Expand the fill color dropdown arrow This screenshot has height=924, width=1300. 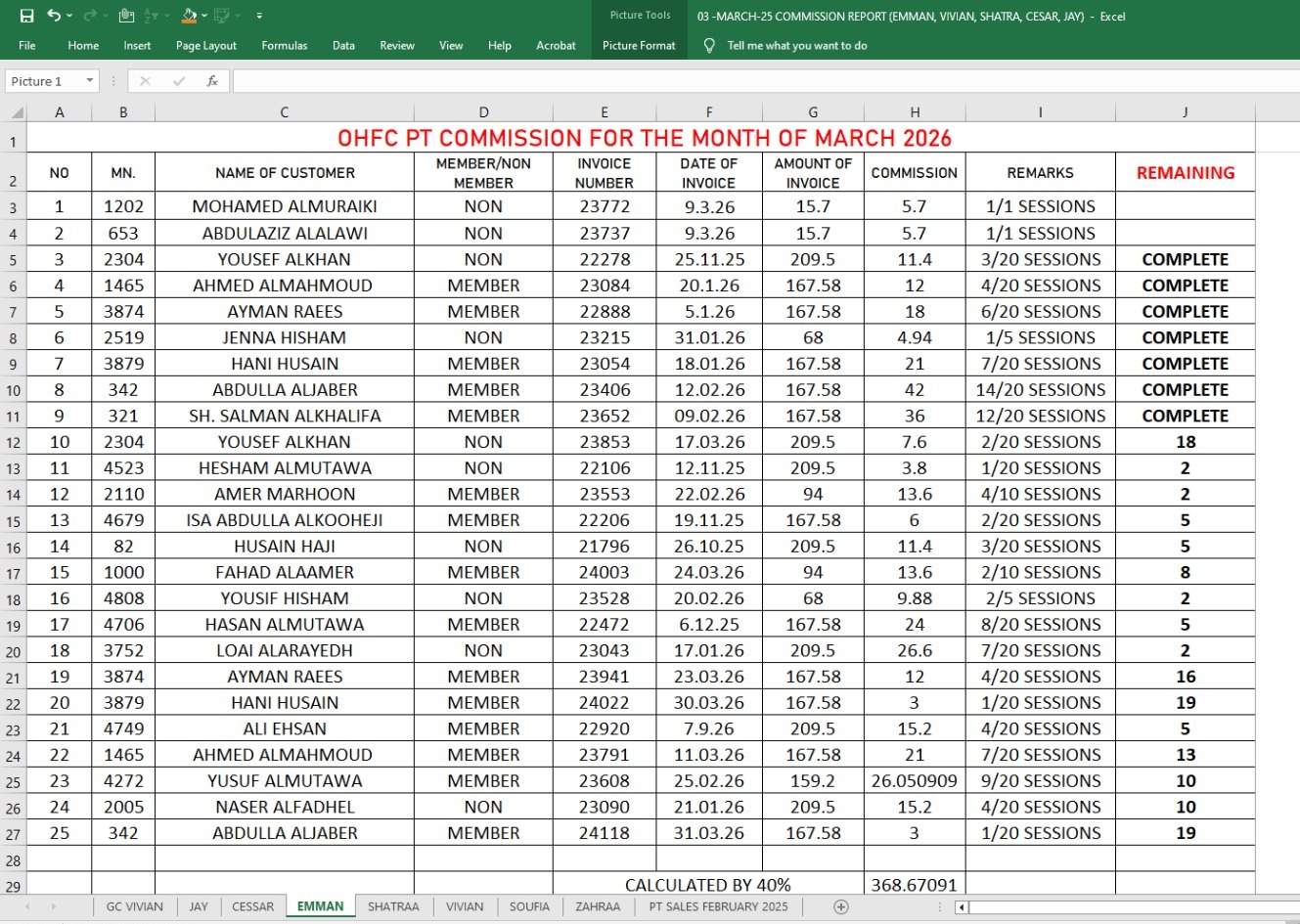point(204,16)
